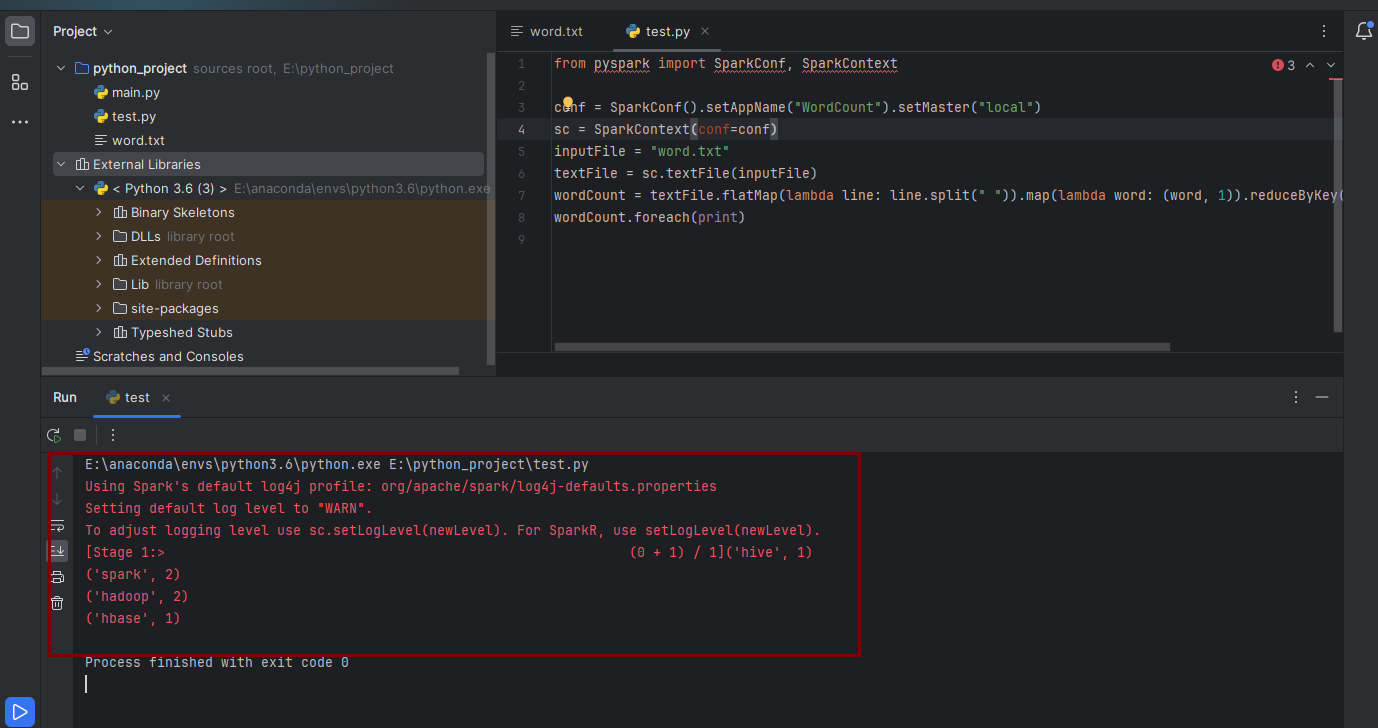Viewport: 1378px width, 728px height.
Task: Click the Stop button in Run toolbar
Action: click(x=80, y=435)
